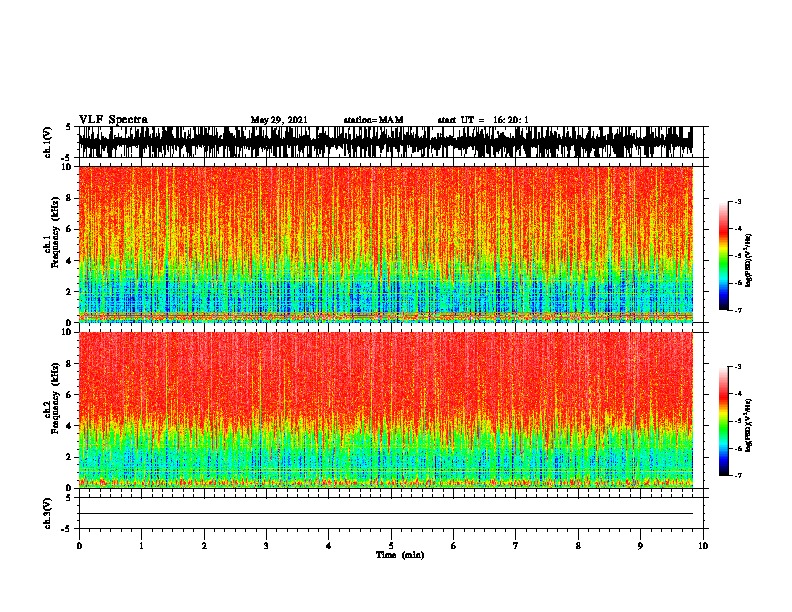The width and height of the screenshot is (792, 612).
Task: Click the "VLF Spectra" plot title
Action: coord(113,119)
